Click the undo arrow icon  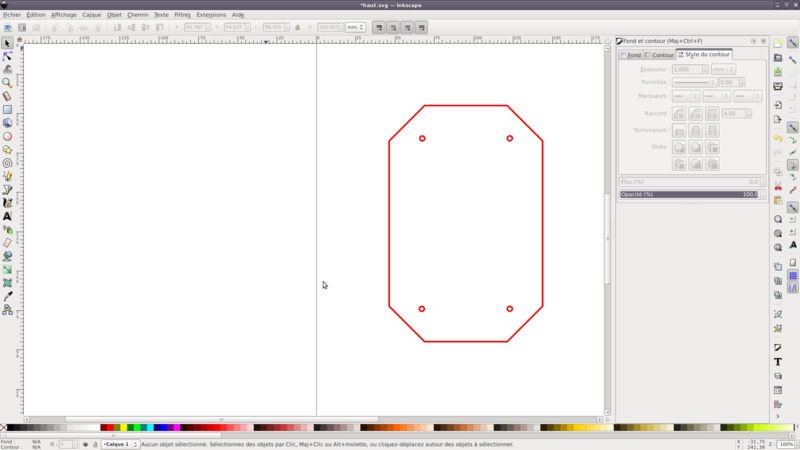[x=778, y=138]
